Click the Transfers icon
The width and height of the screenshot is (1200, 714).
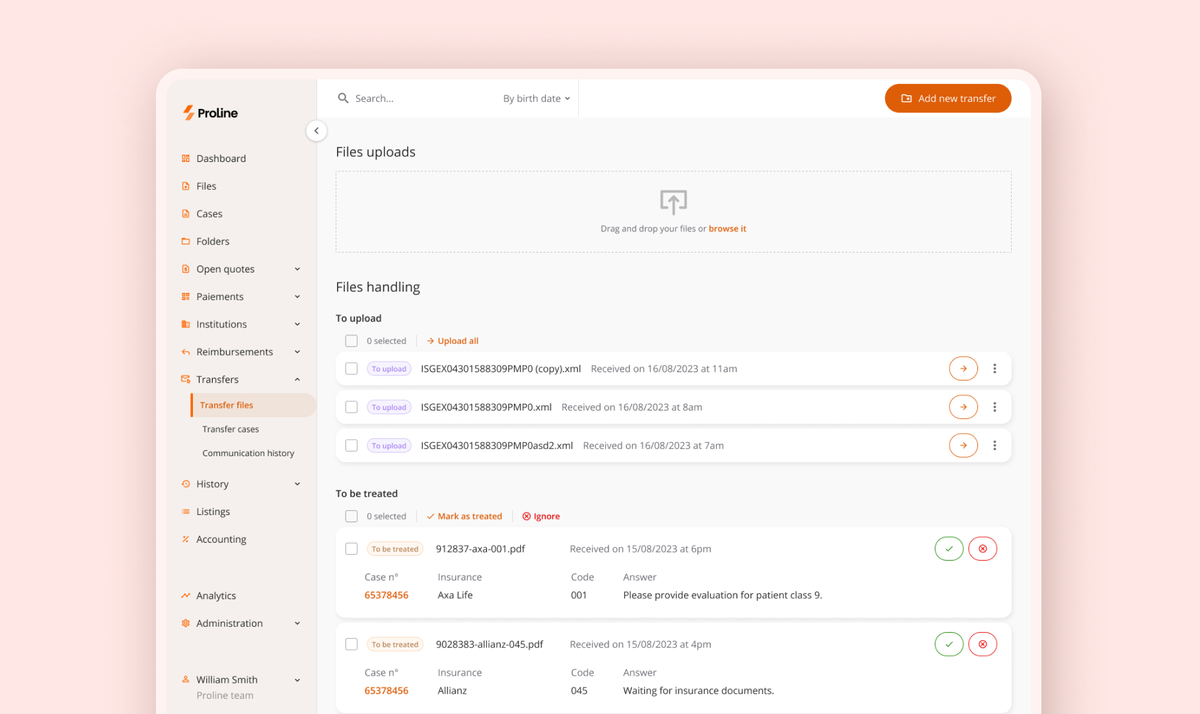pyautogui.click(x=185, y=379)
